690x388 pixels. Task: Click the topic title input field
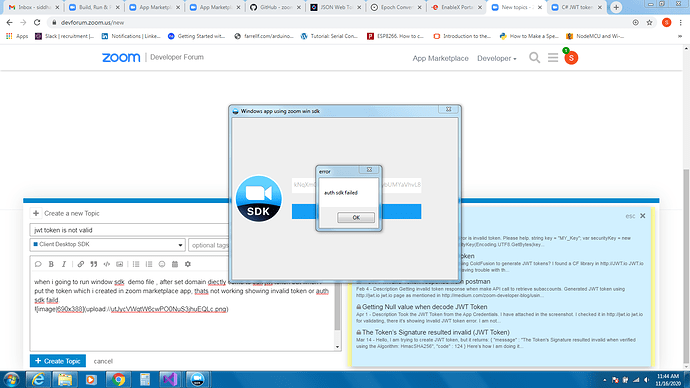129,230
